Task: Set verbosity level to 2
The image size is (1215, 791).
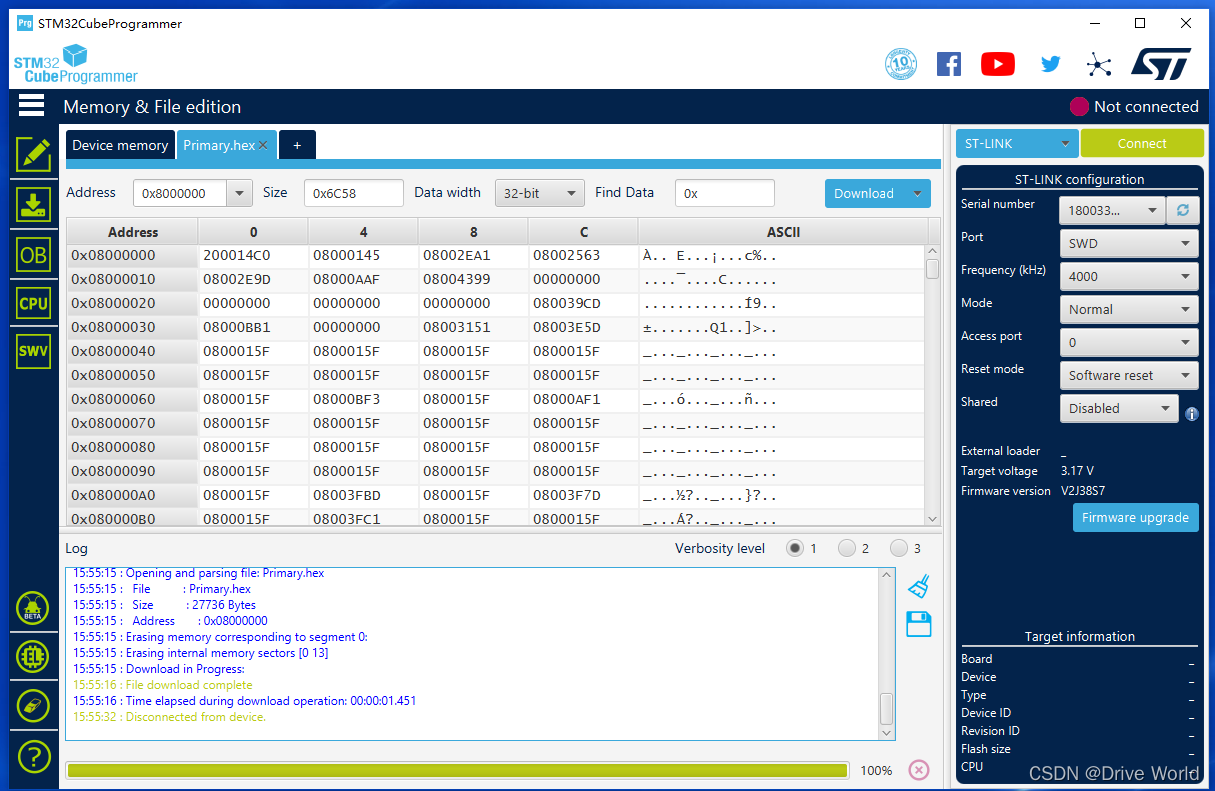Action: pos(847,548)
